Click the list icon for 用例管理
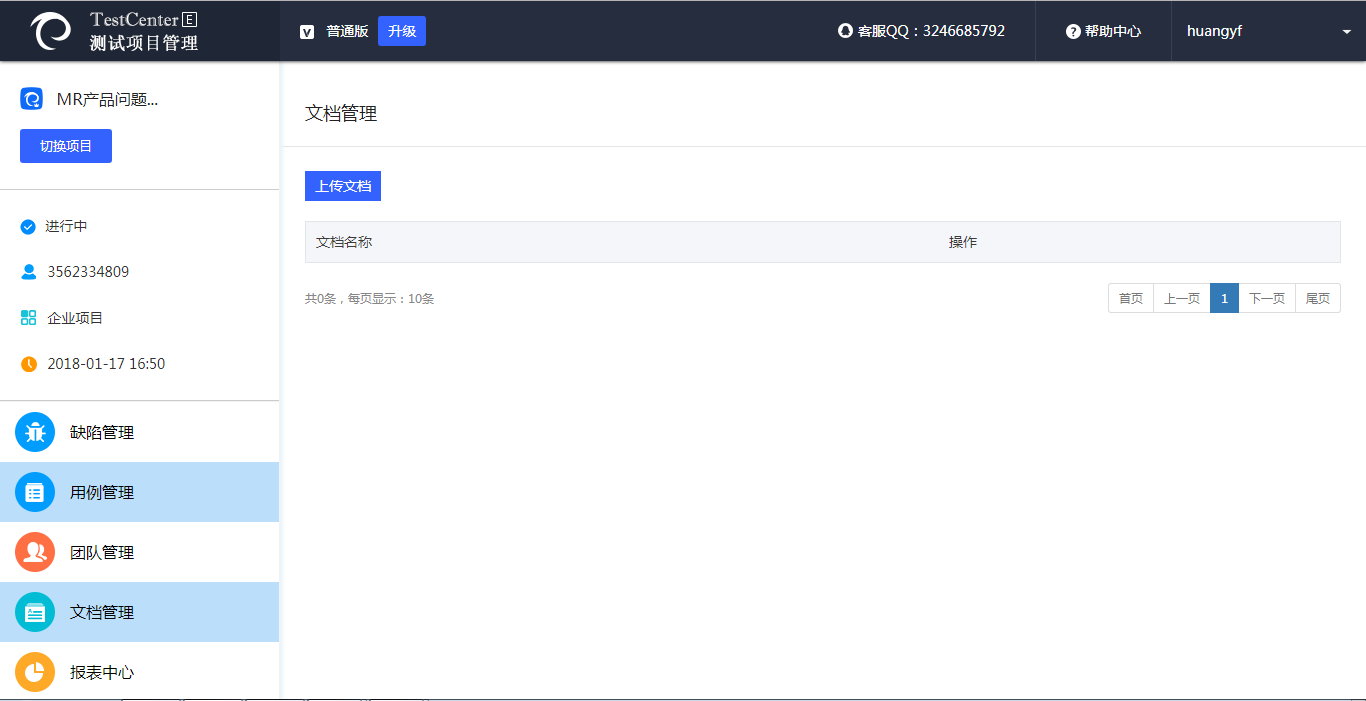Image resolution: width=1366 pixels, height=701 pixels. tap(35, 492)
